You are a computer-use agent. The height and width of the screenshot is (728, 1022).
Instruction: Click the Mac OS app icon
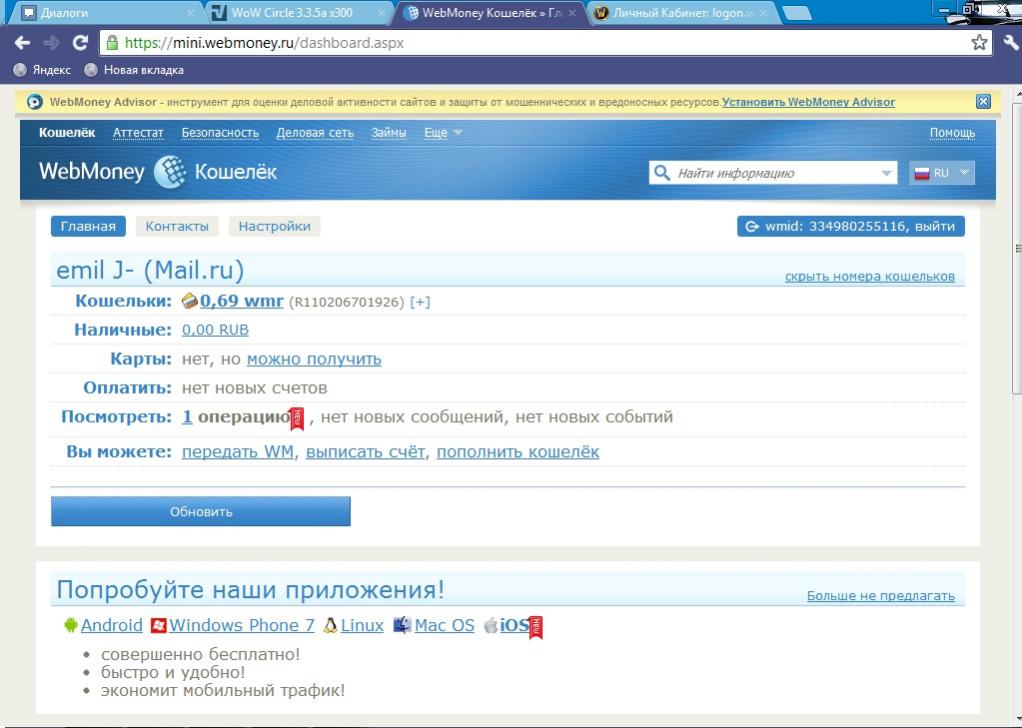pyautogui.click(x=402, y=626)
